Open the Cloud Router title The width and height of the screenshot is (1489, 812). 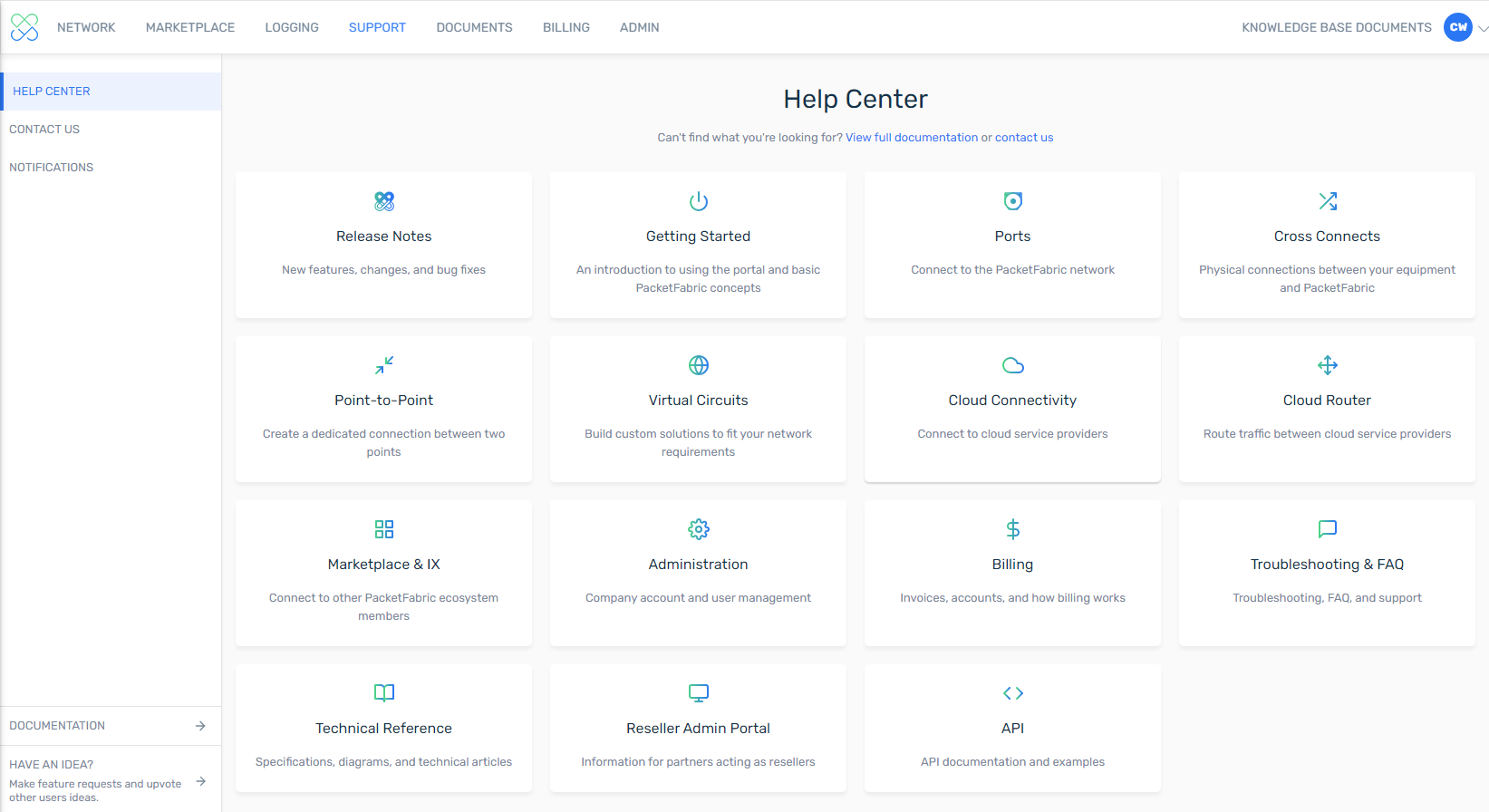click(1328, 401)
